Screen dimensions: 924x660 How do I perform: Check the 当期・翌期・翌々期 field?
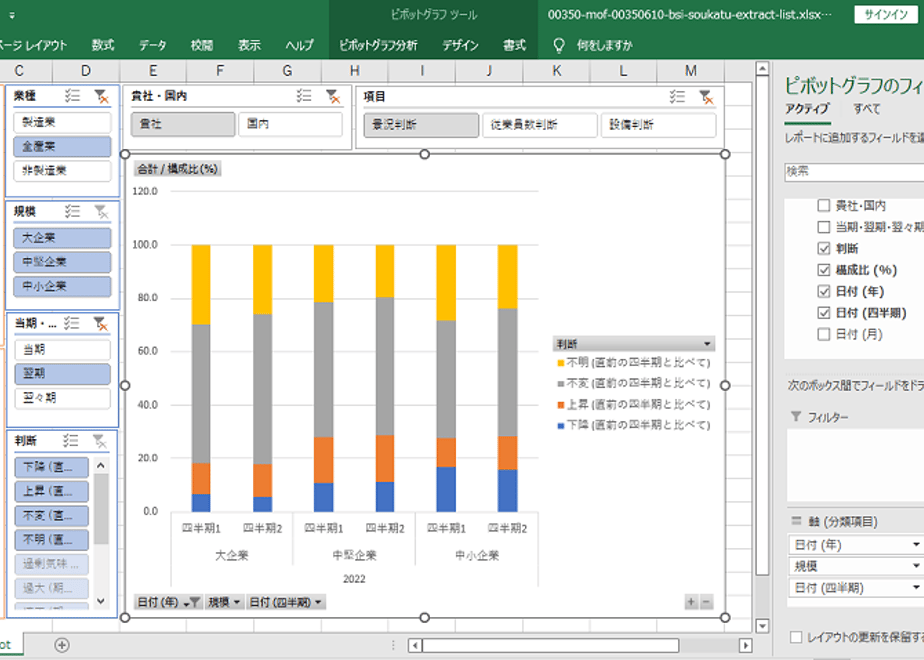824,227
